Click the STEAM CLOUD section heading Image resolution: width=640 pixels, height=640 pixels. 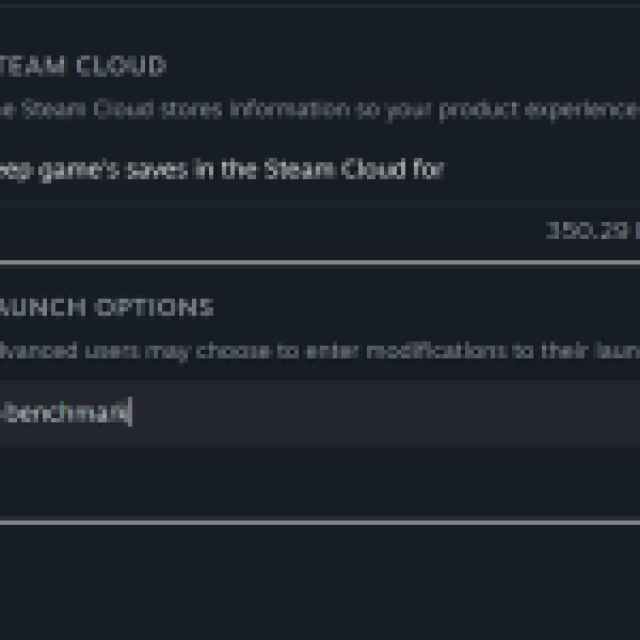pyautogui.click(x=84, y=67)
